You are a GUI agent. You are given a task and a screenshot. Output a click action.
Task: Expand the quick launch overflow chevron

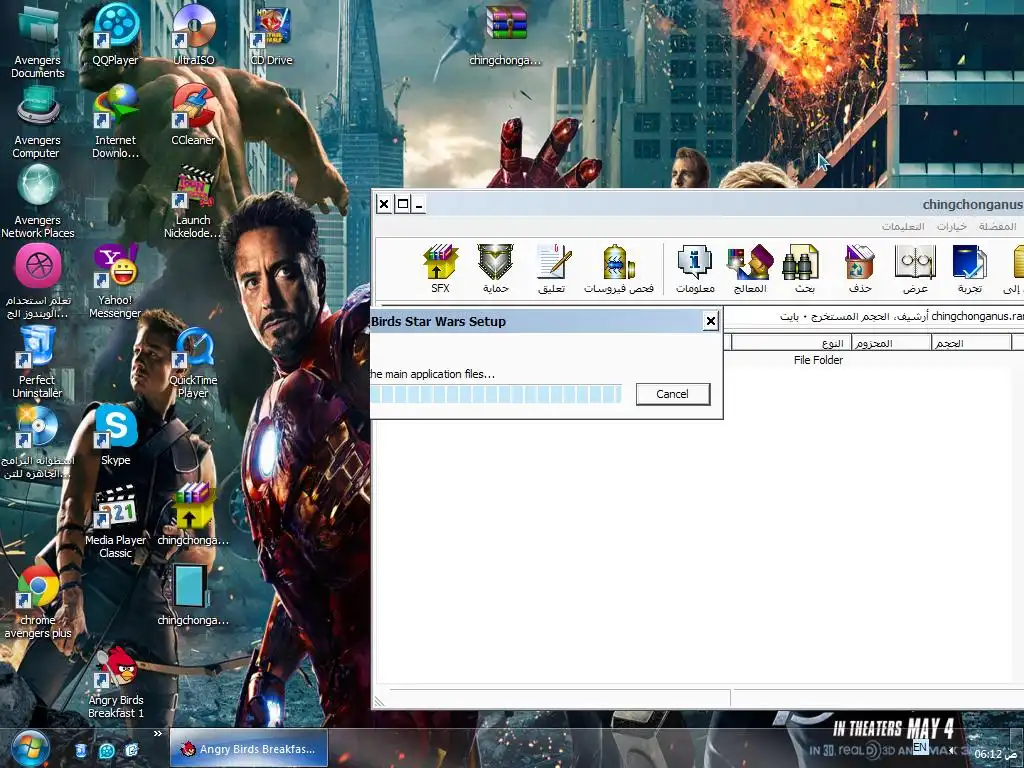(157, 734)
